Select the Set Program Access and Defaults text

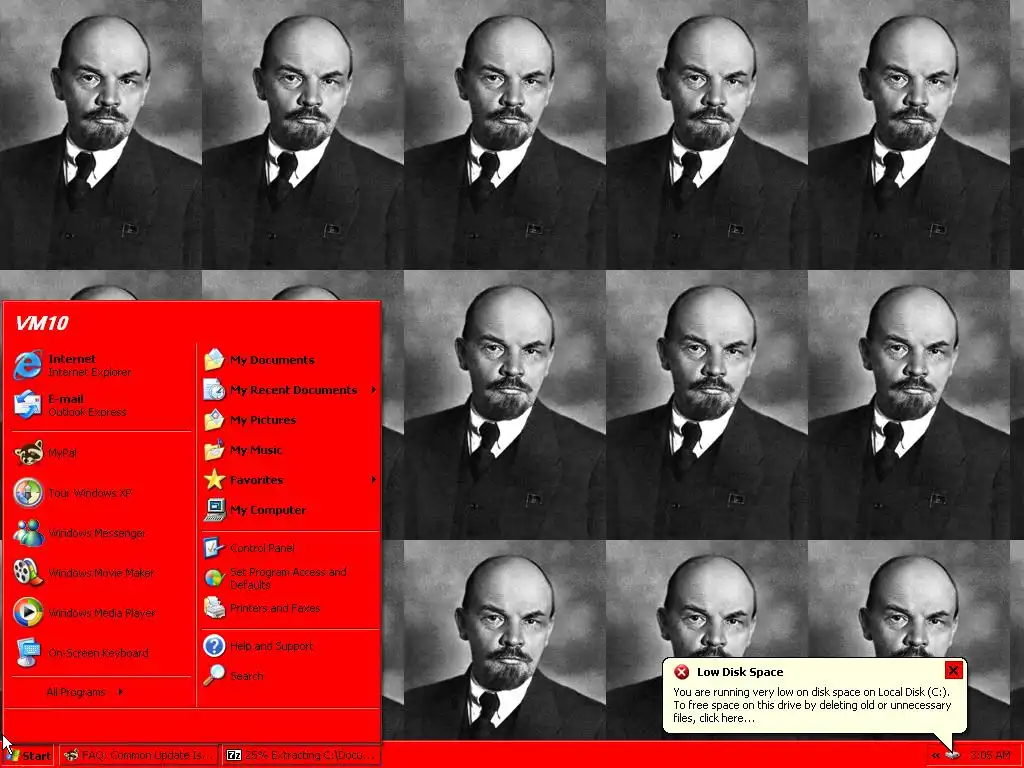click(288, 578)
